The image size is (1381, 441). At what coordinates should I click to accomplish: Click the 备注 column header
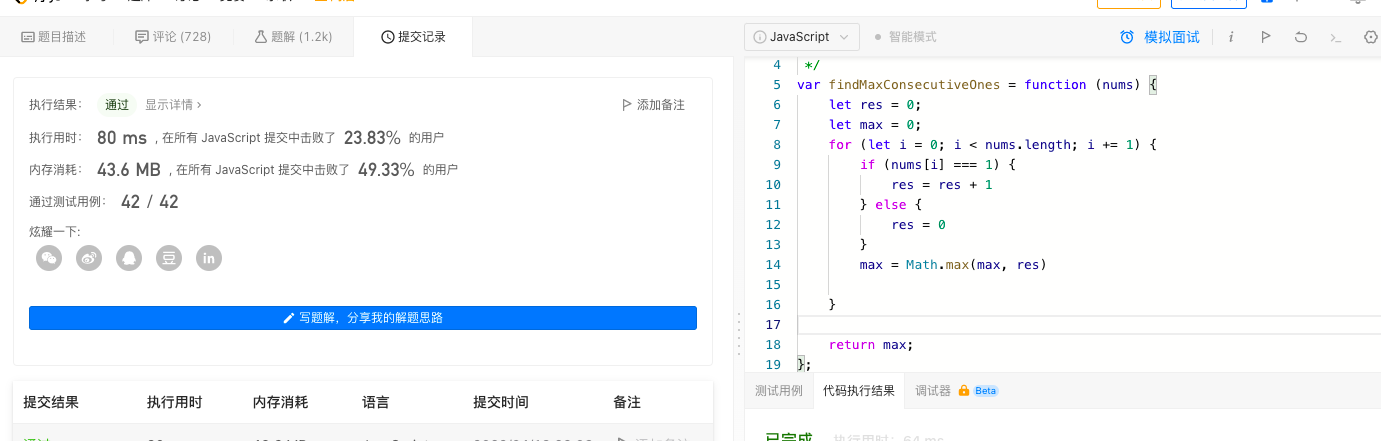click(627, 402)
